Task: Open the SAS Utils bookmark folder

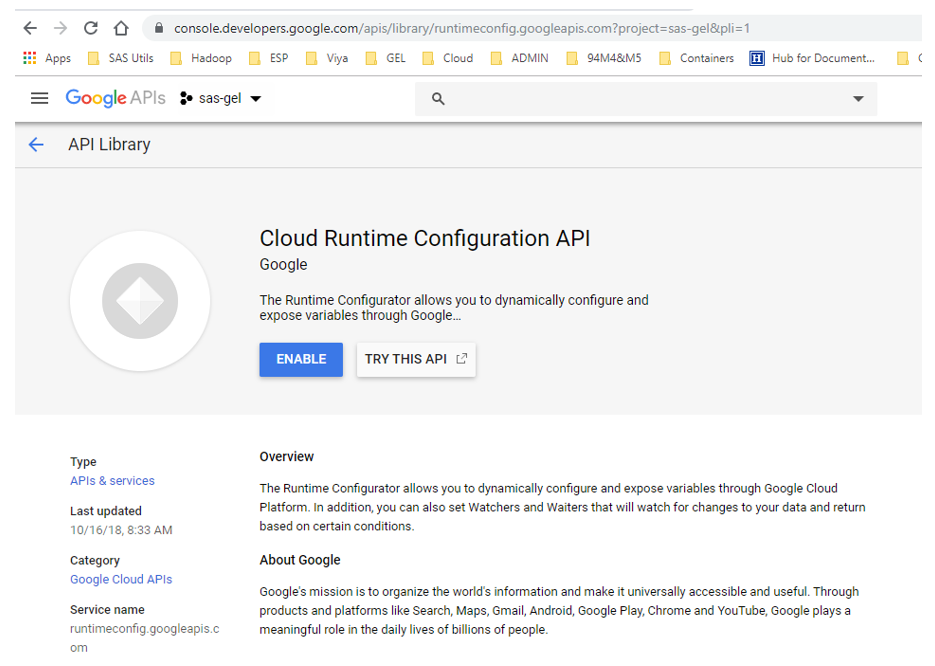Action: point(121,58)
